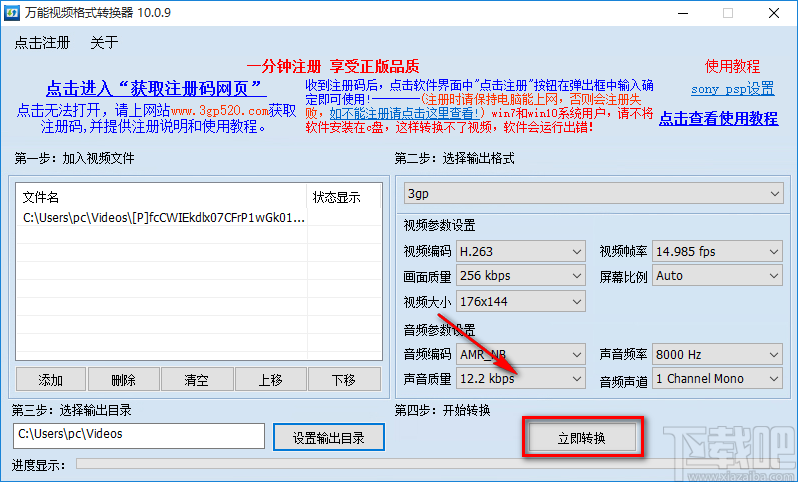Click the 删除 button
This screenshot has width=798, height=482.
coord(124,380)
